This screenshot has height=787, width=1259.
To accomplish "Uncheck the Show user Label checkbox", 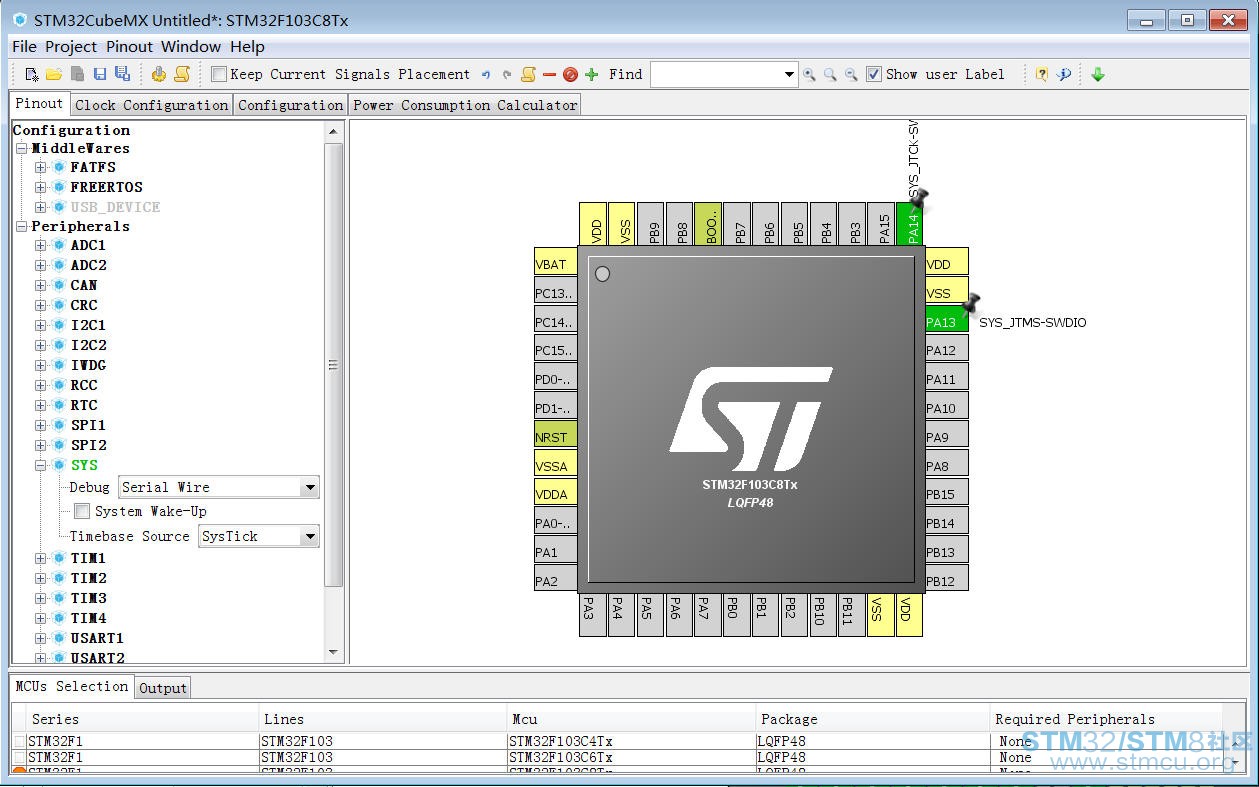I will point(874,74).
